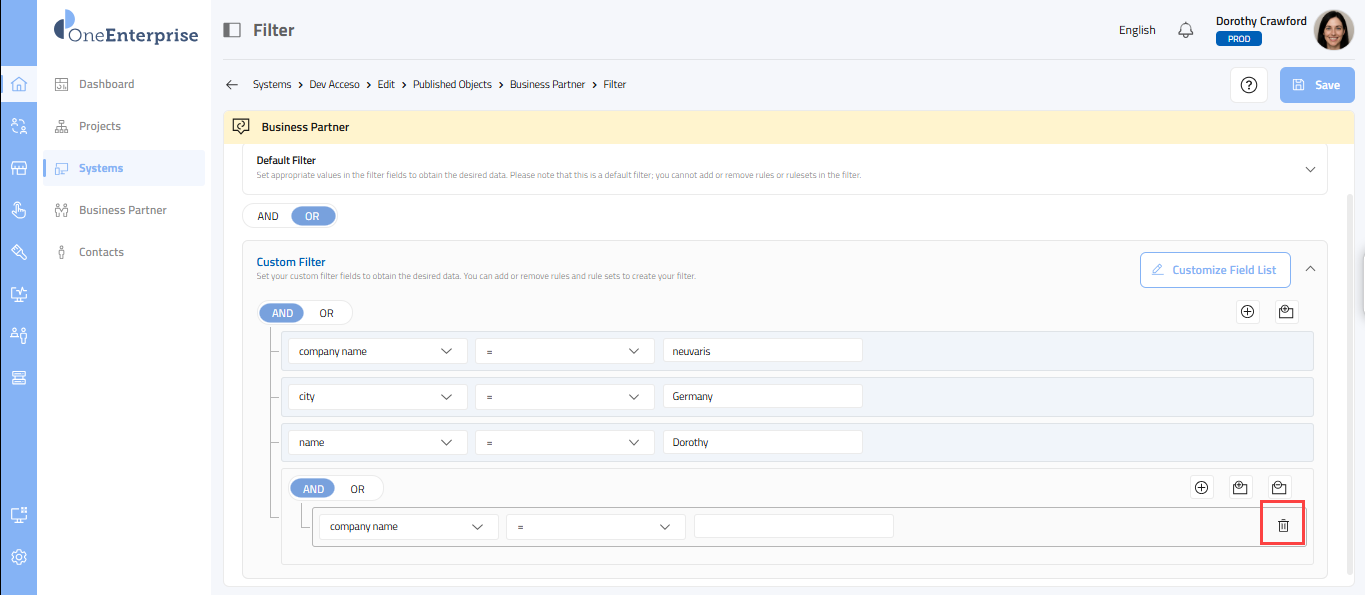The width and height of the screenshot is (1365, 595).
Task: Open the city field dropdown
Action: [x=377, y=397]
